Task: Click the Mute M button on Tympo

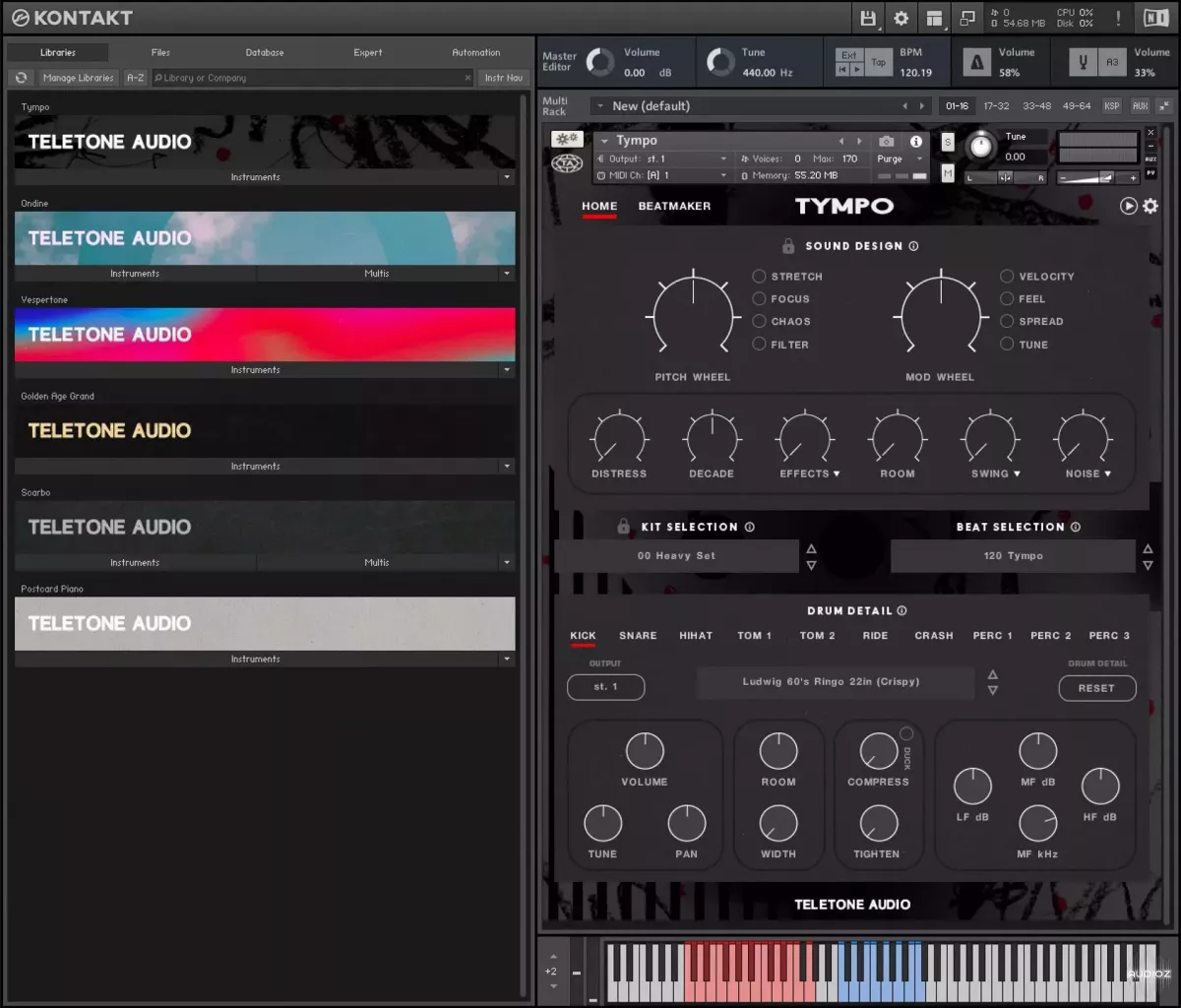Action: 948,173
